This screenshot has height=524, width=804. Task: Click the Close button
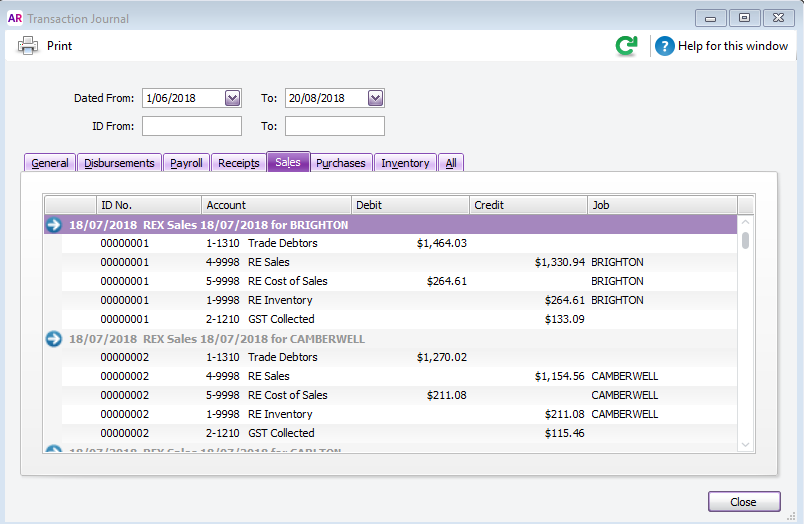(744, 501)
